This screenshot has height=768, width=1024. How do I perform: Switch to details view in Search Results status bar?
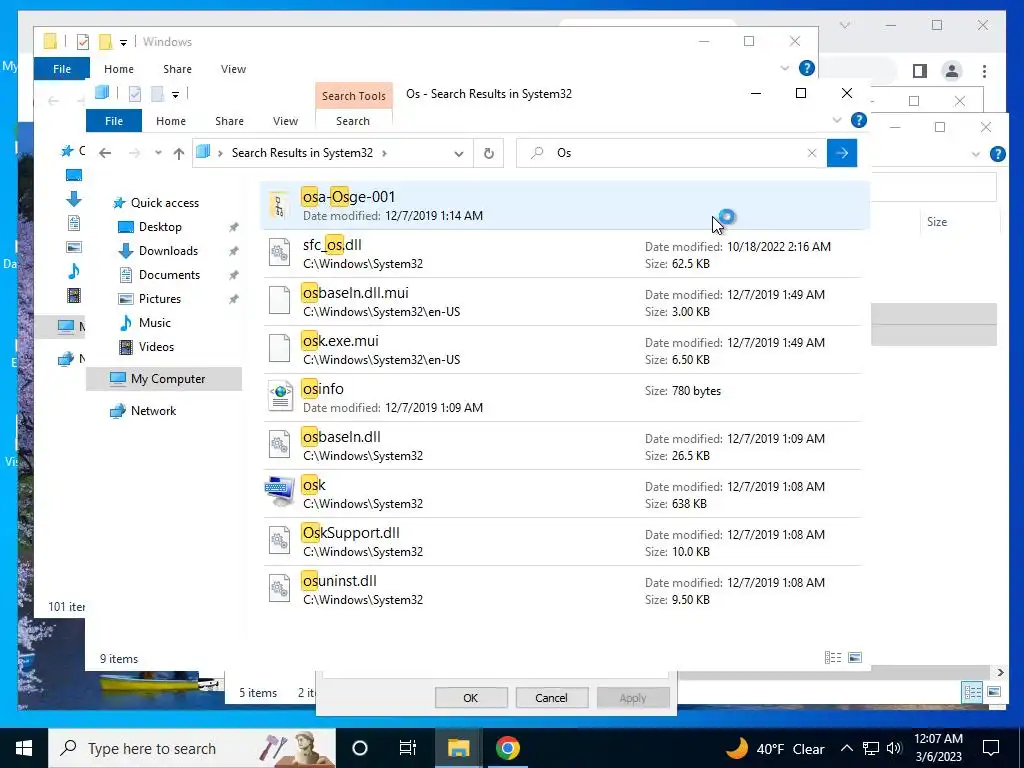833,658
